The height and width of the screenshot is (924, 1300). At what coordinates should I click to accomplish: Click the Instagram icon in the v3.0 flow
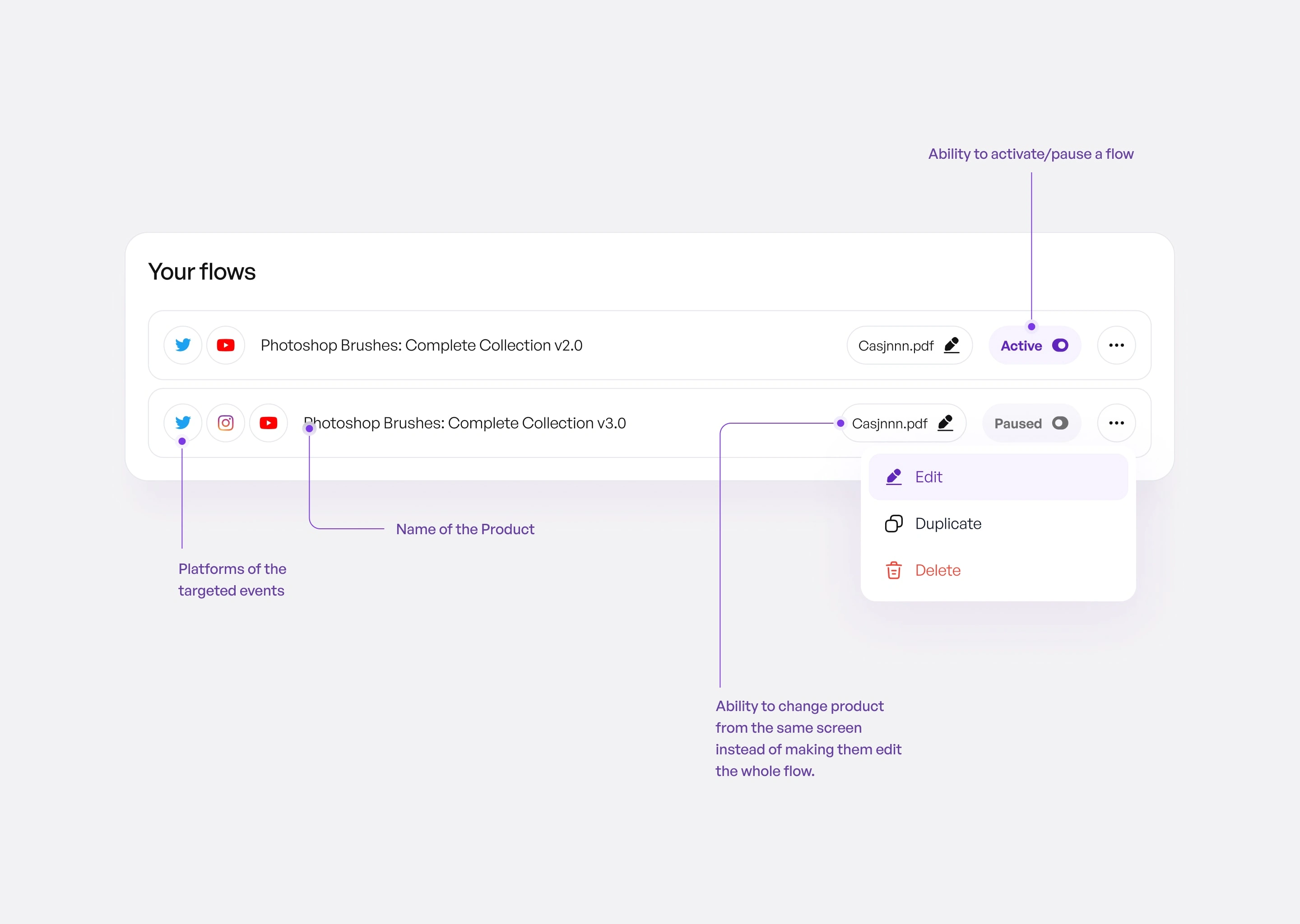(x=226, y=423)
